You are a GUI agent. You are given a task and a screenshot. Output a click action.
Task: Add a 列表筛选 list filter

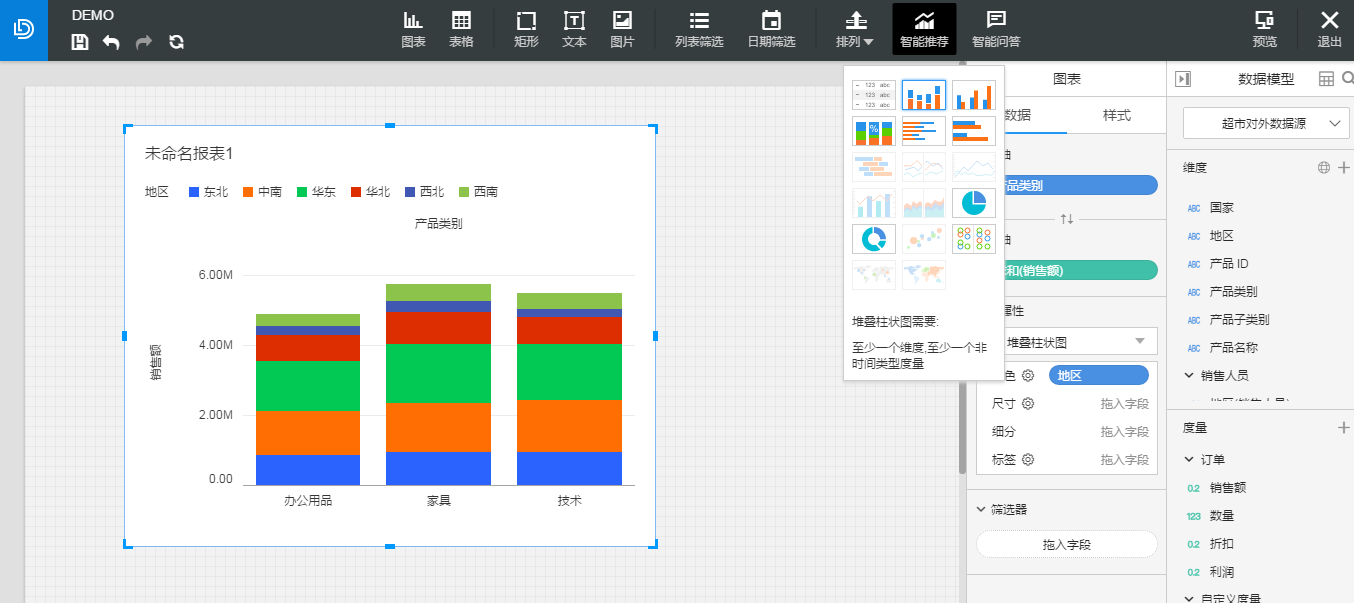(699, 30)
